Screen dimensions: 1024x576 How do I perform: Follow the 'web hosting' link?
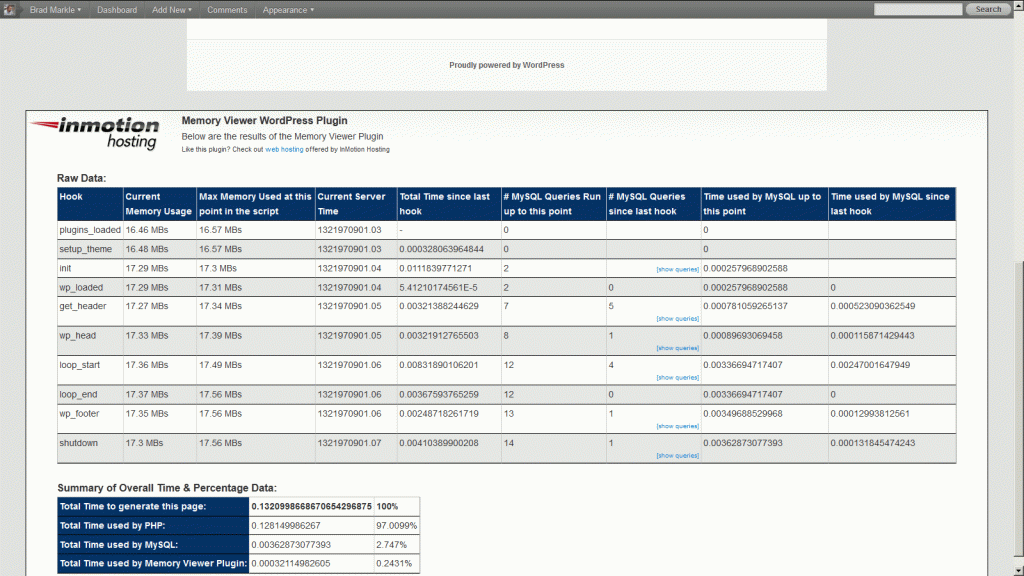[x=284, y=149]
